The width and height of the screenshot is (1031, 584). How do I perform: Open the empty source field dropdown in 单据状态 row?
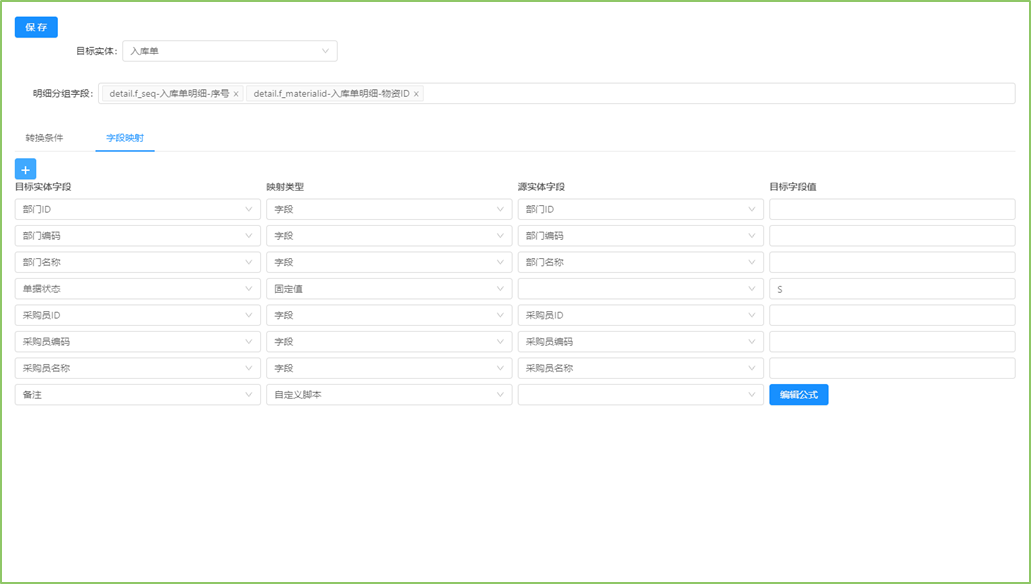(640, 289)
